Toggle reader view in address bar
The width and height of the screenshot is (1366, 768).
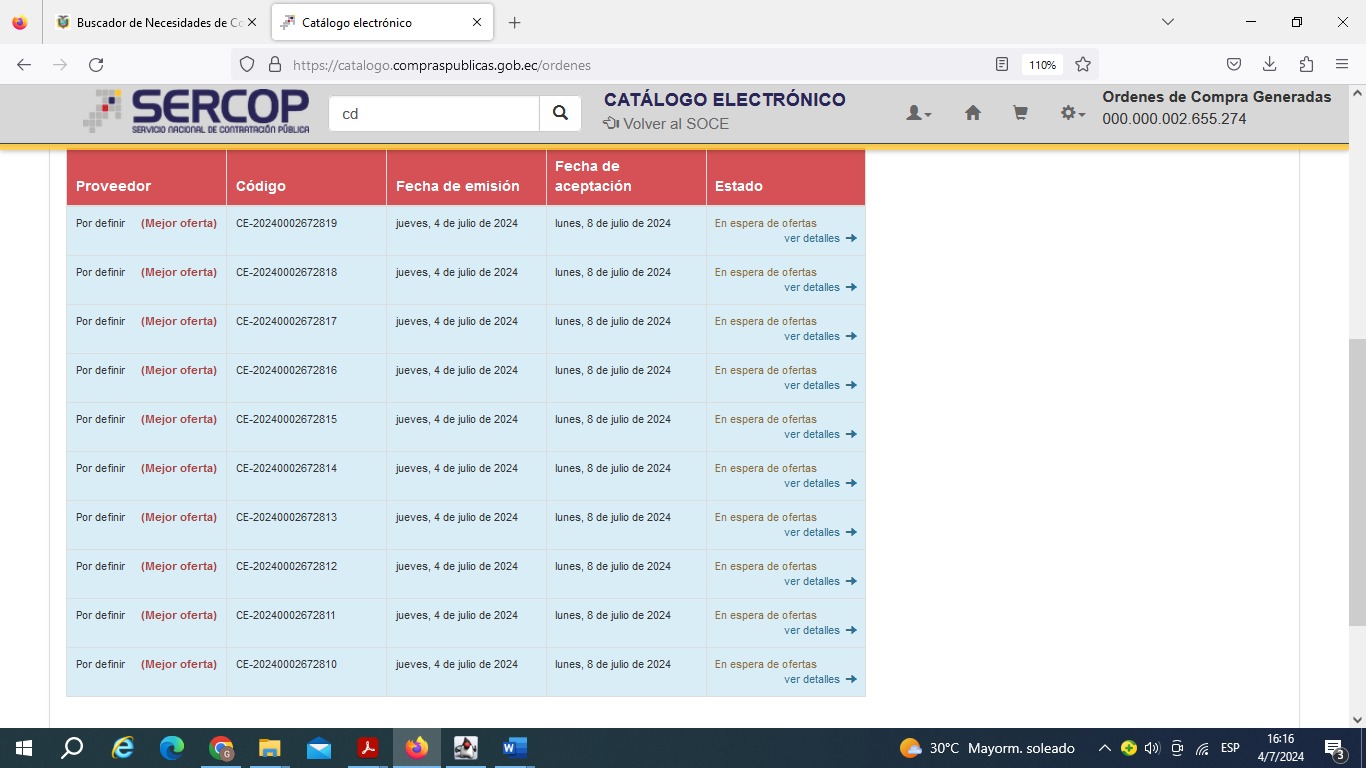pyautogui.click(x=1002, y=65)
